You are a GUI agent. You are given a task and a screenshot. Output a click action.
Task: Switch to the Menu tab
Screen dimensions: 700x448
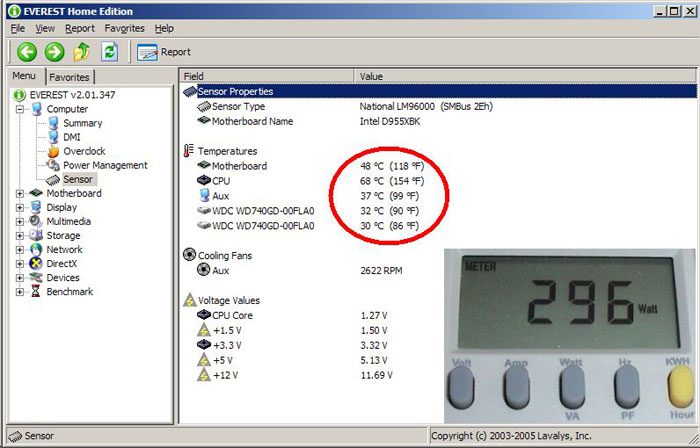(x=24, y=76)
